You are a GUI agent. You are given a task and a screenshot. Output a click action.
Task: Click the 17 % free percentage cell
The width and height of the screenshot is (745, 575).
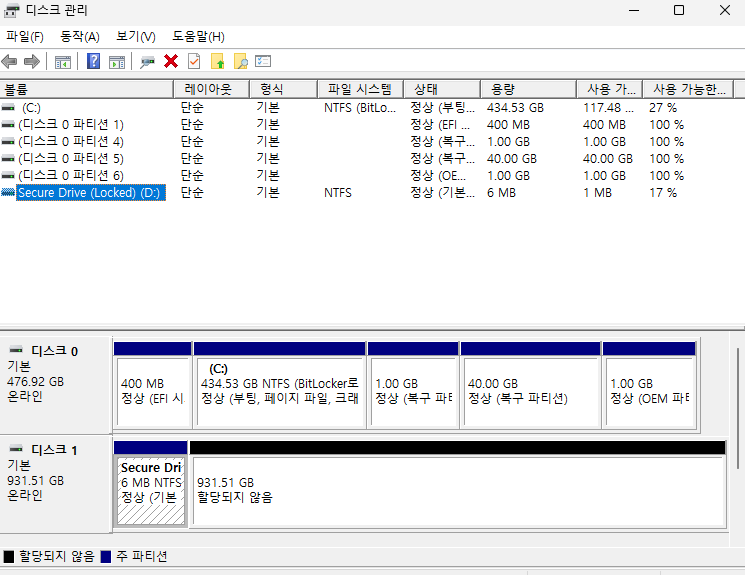663,192
